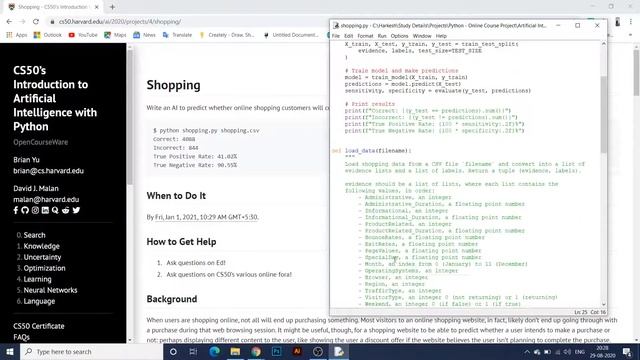
Task: Go to Search lecture link
Action: pyautogui.click(x=34, y=235)
